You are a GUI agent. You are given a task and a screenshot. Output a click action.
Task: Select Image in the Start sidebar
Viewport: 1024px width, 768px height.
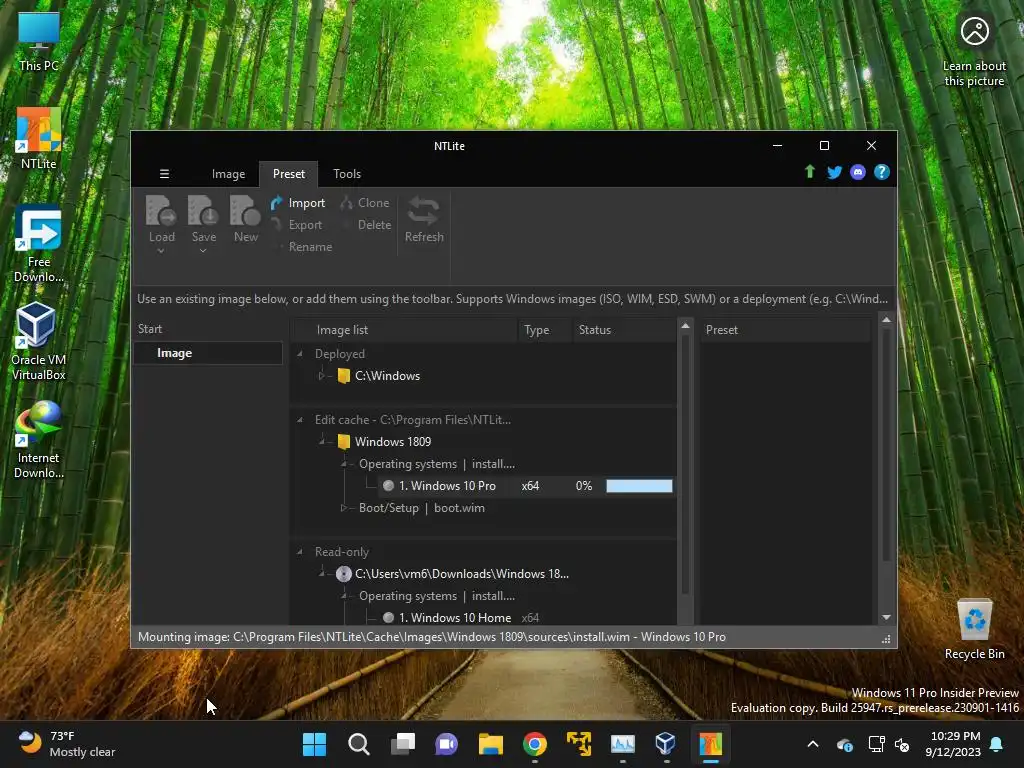coord(208,353)
